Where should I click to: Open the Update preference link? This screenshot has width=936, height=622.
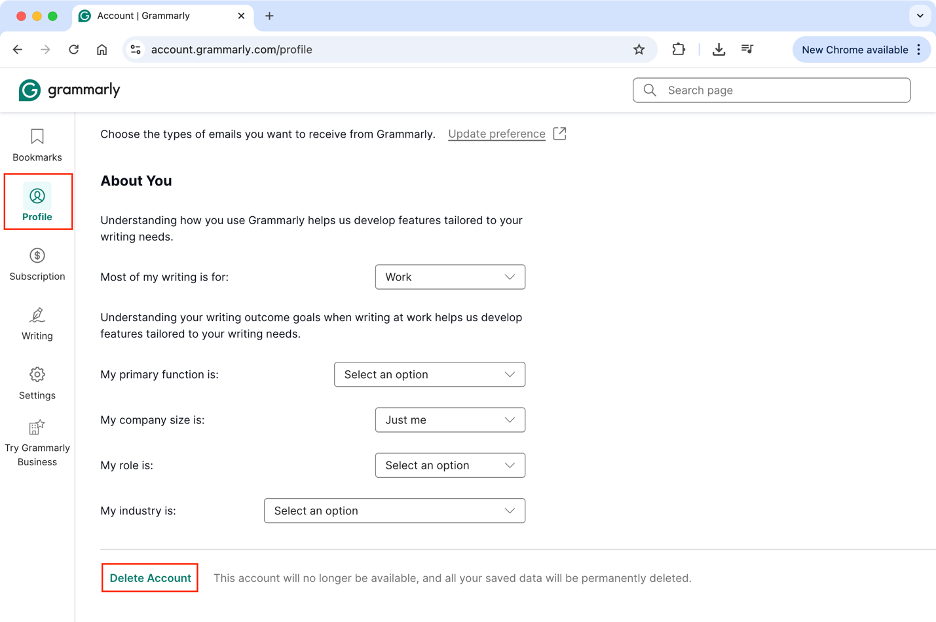click(x=496, y=133)
